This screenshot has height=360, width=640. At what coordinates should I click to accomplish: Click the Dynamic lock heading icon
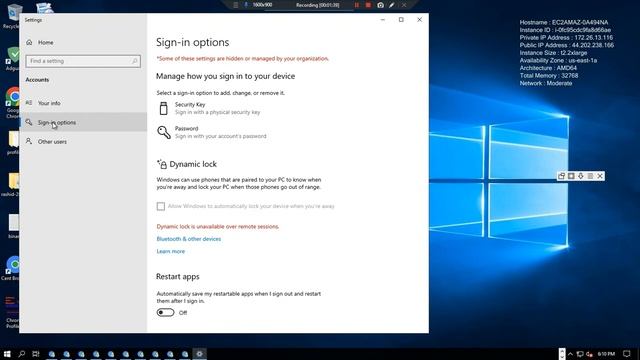[x=162, y=164]
